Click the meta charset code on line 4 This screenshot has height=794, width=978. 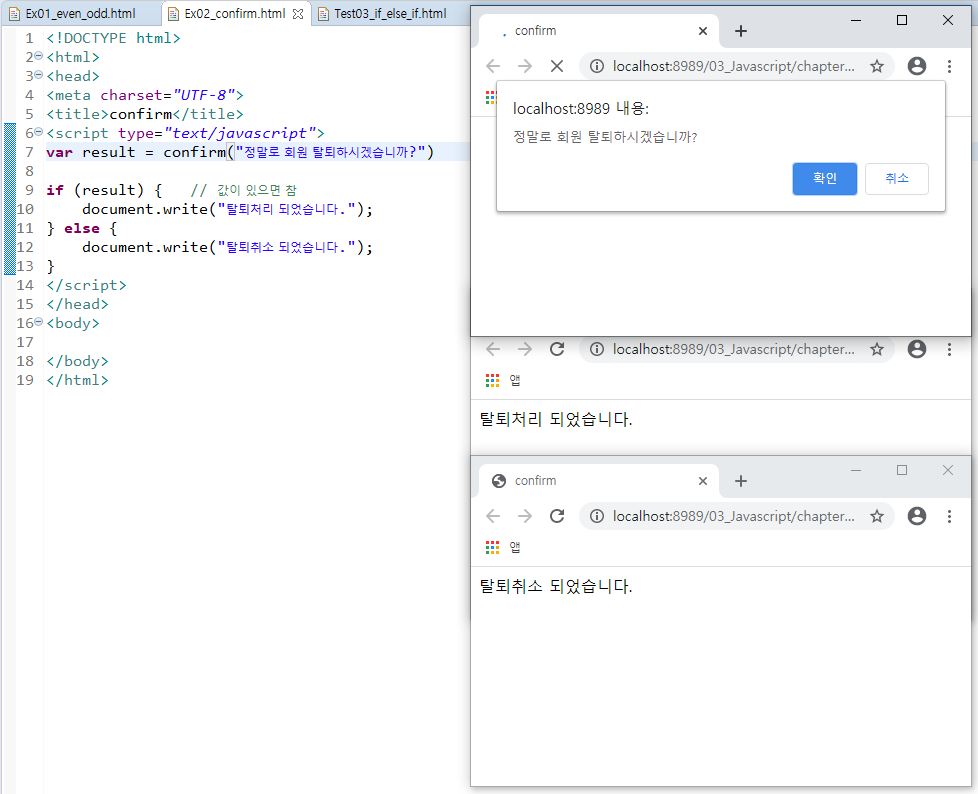[x=145, y=95]
